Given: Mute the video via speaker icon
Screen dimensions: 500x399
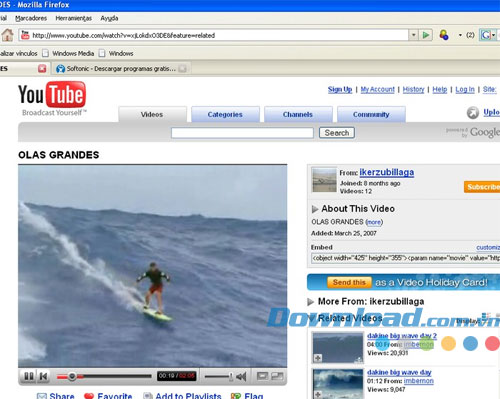Looking at the screenshot, I should (x=241, y=377).
